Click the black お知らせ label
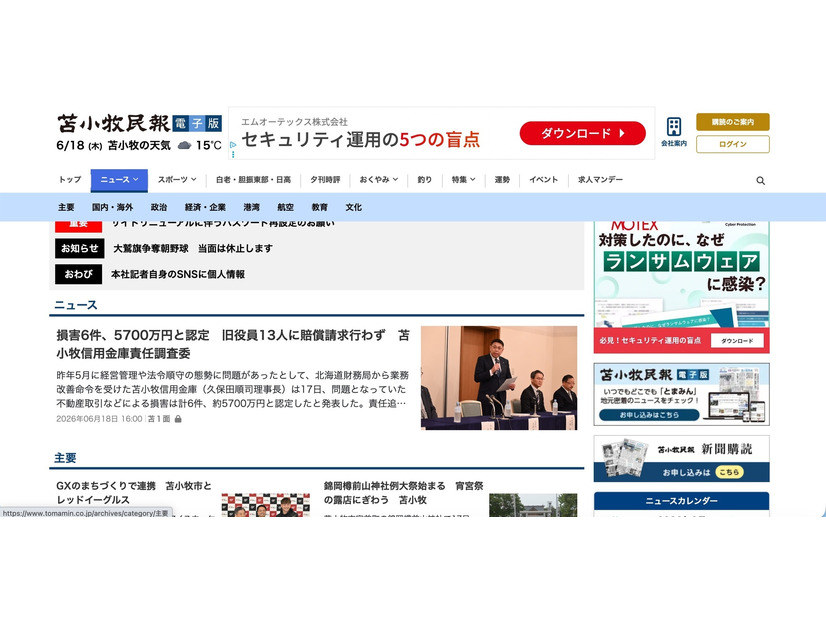Screen dimensions: 826x620 point(80,248)
